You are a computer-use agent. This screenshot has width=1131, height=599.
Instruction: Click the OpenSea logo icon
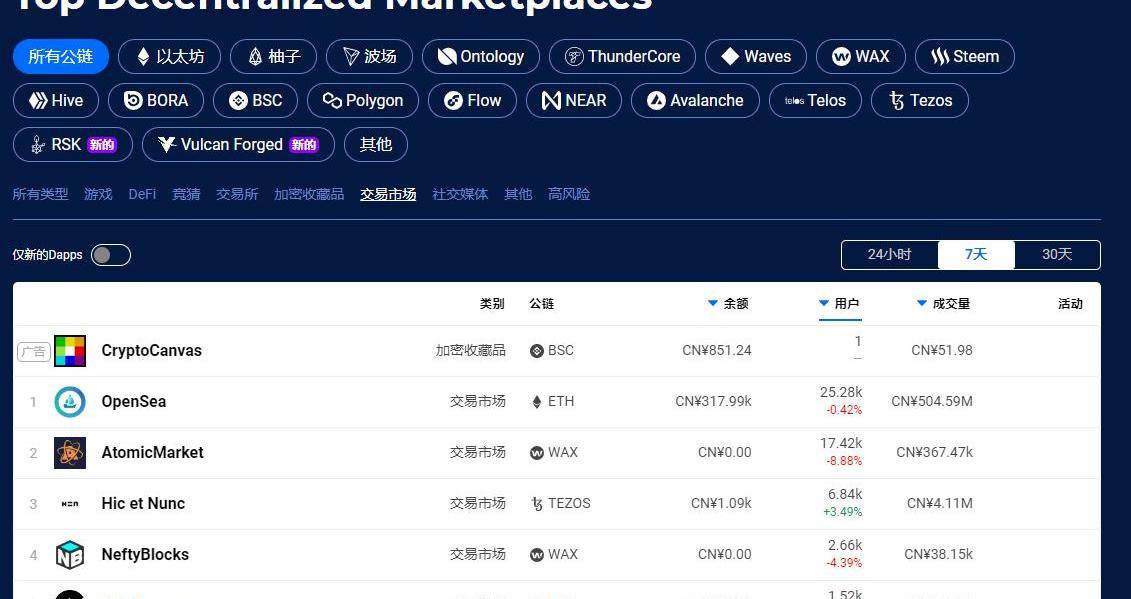(x=70, y=402)
